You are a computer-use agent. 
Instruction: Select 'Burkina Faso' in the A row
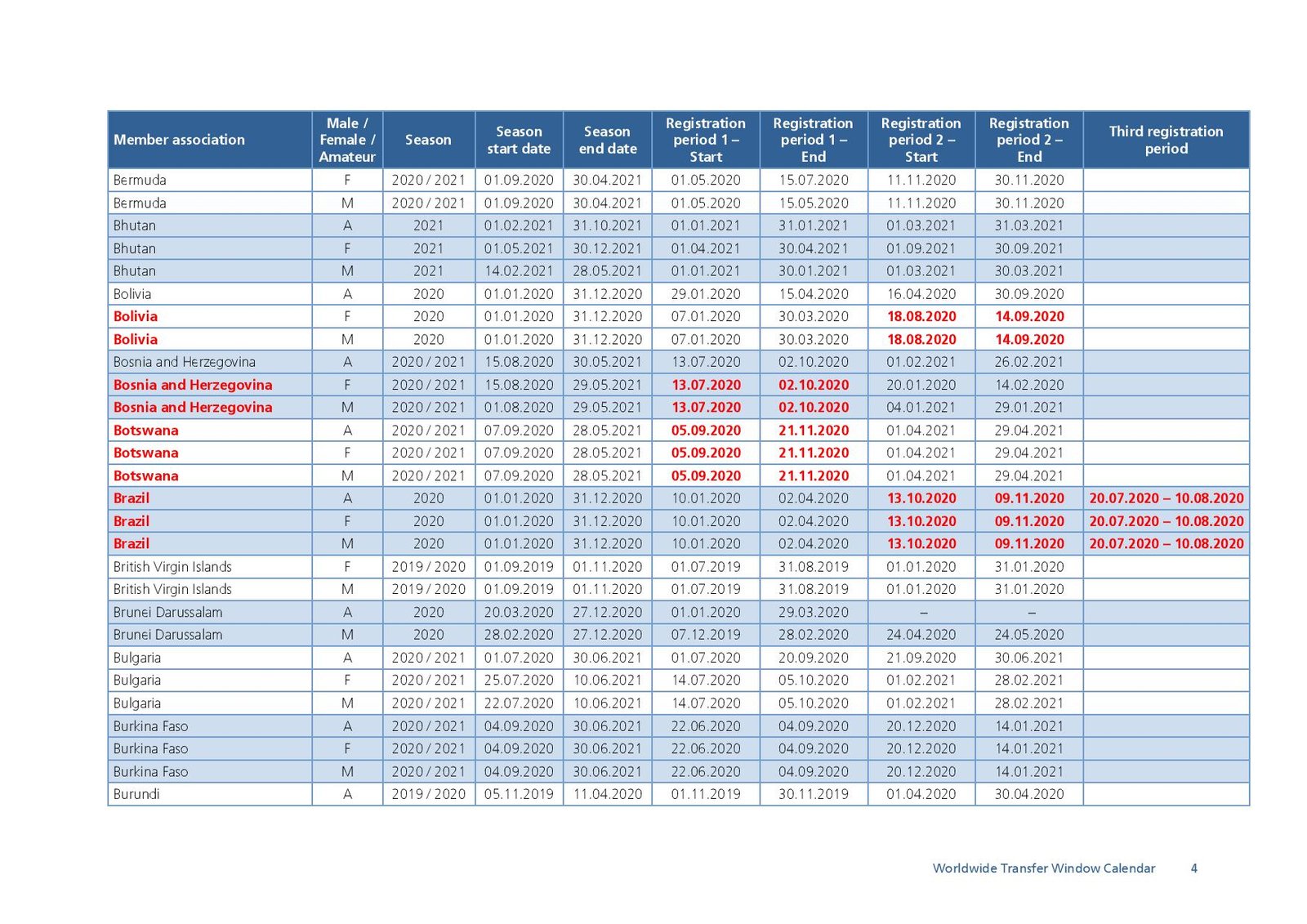pos(150,726)
